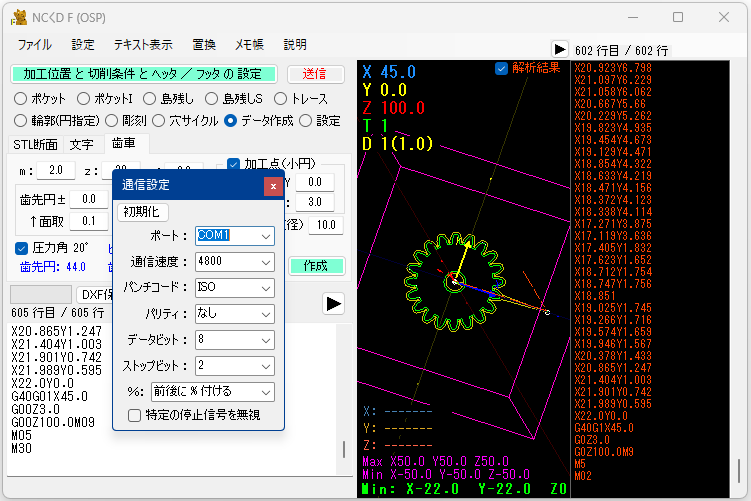This screenshot has height=501, width=751.
Task: Click the field showing 3.0
Action: click(315, 202)
